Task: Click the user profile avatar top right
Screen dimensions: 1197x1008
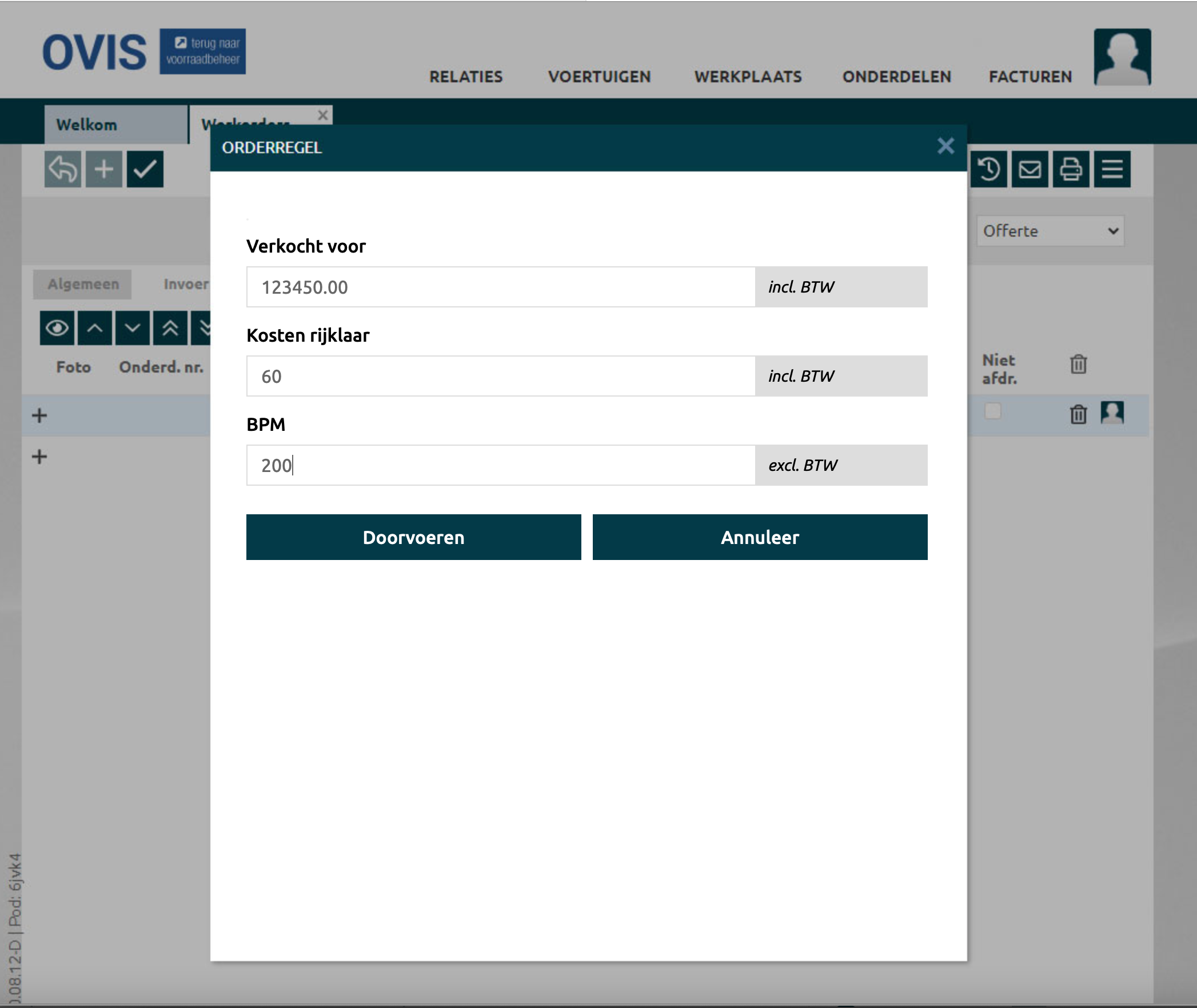Action: pyautogui.click(x=1122, y=57)
